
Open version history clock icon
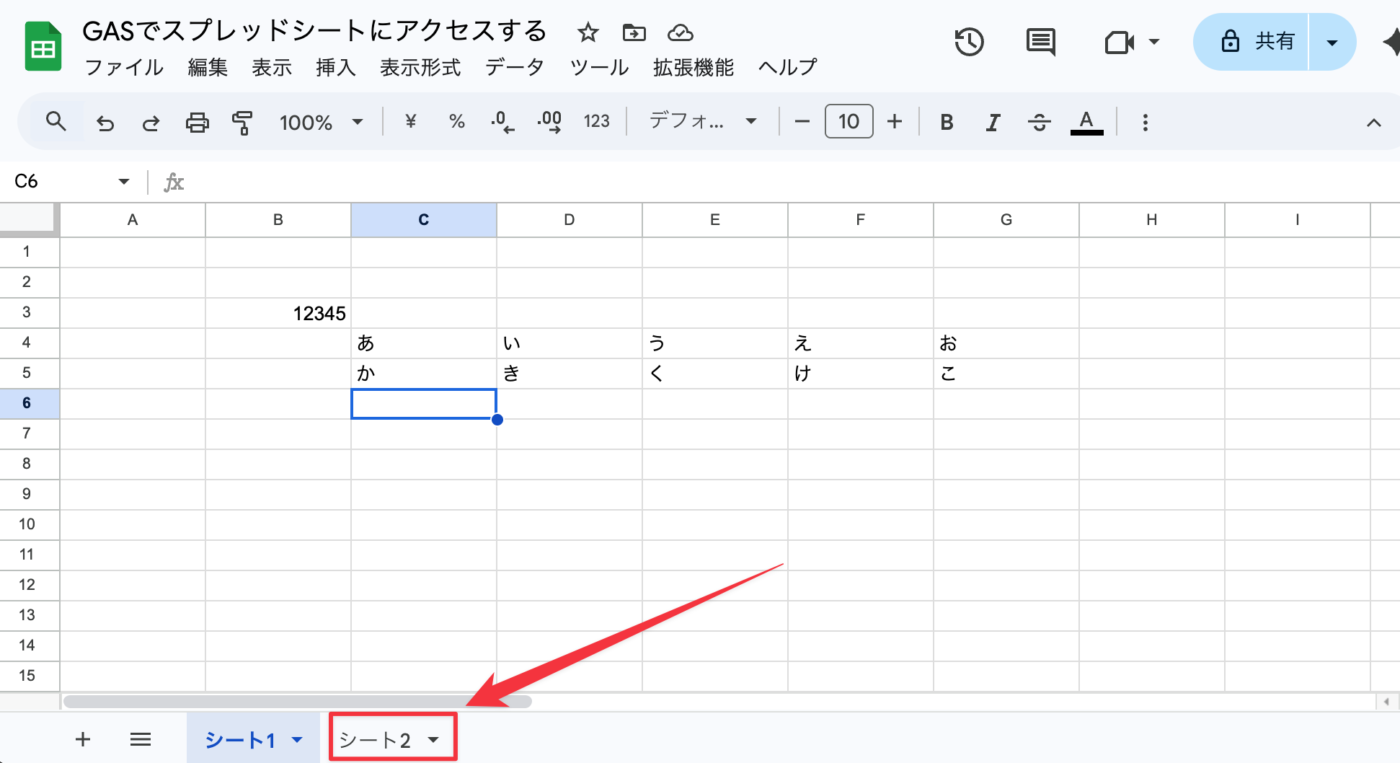pyautogui.click(x=969, y=42)
